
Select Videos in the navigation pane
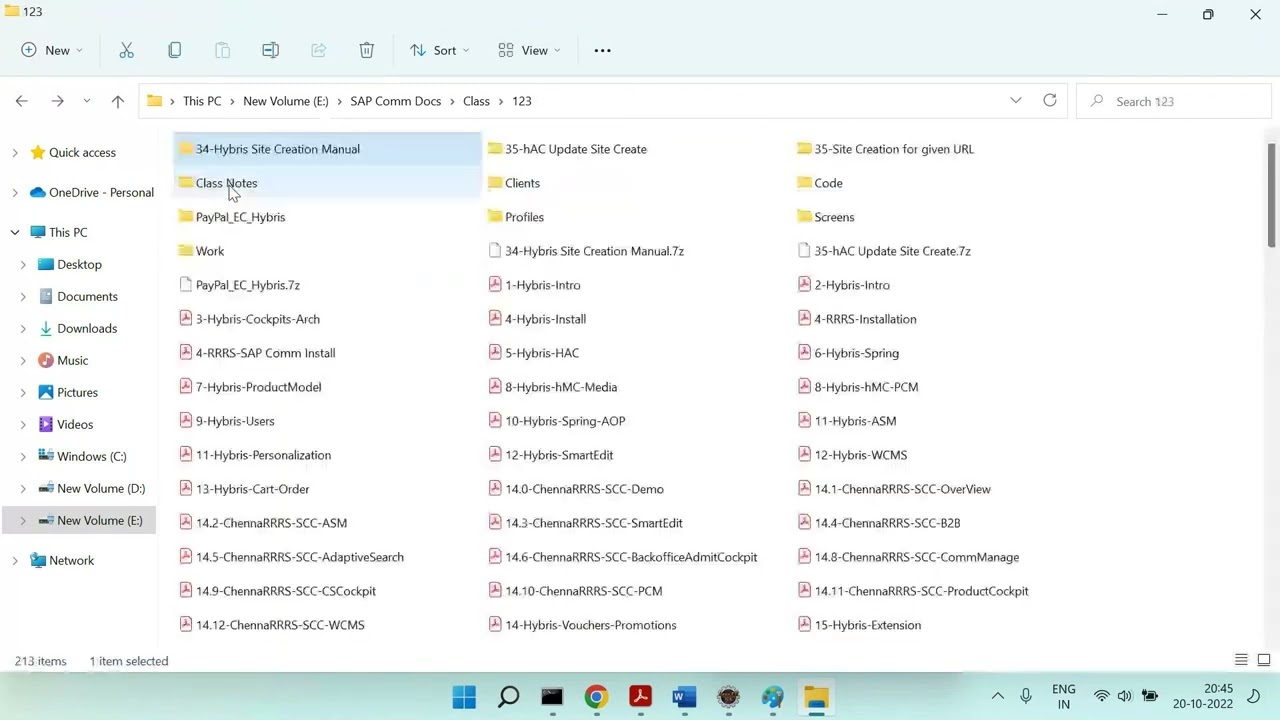point(75,424)
